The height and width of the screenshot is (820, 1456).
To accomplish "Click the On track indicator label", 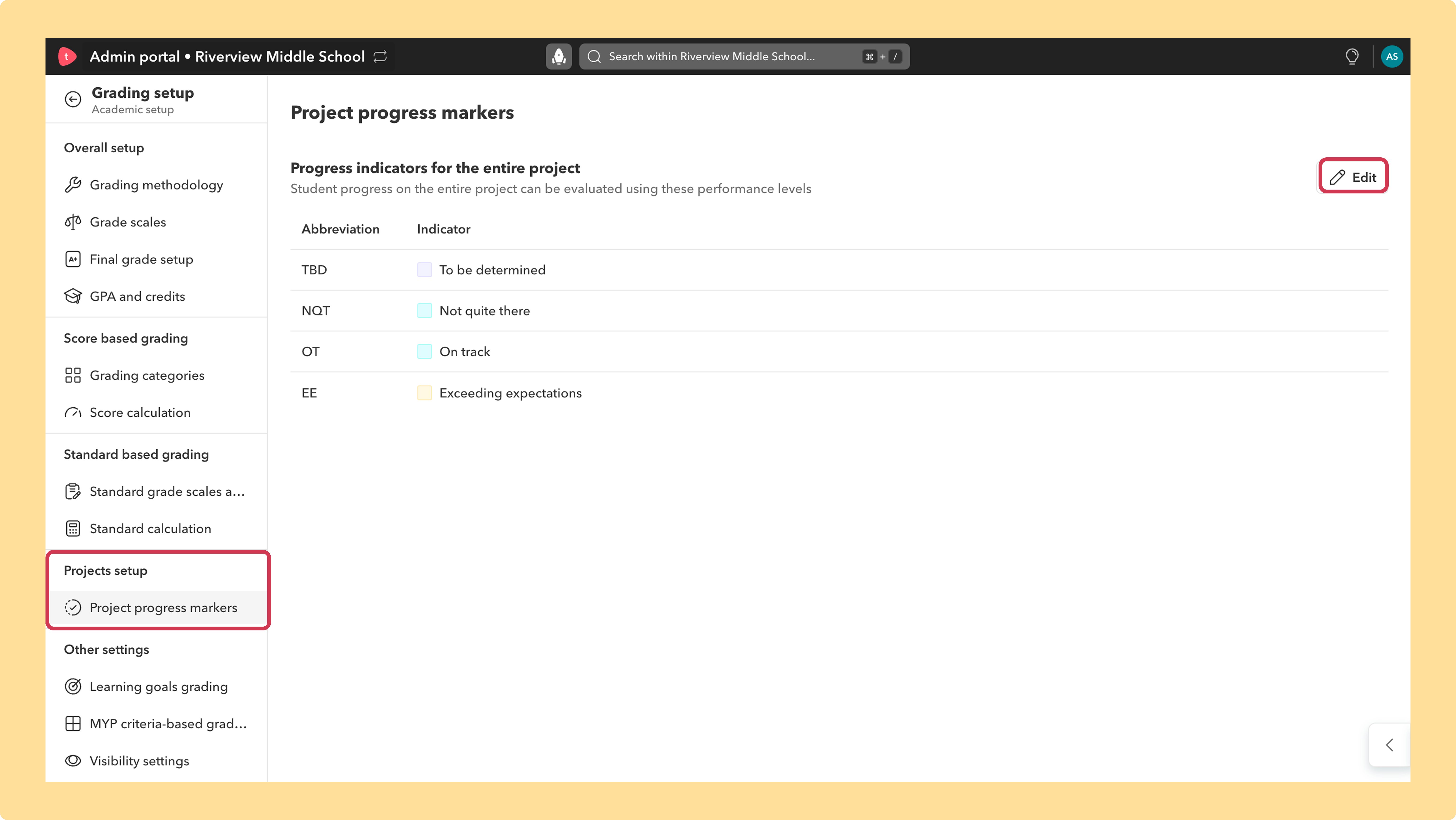I will (x=465, y=351).
